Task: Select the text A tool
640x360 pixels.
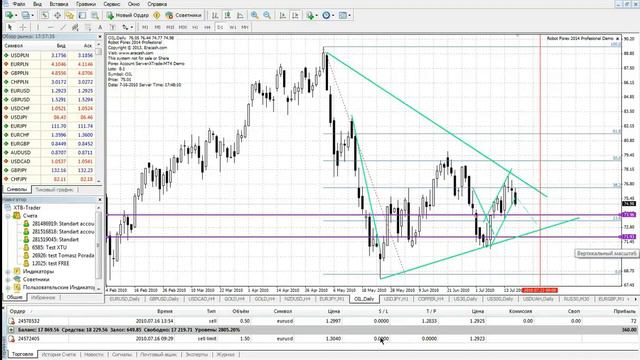Action: click(x=100, y=27)
